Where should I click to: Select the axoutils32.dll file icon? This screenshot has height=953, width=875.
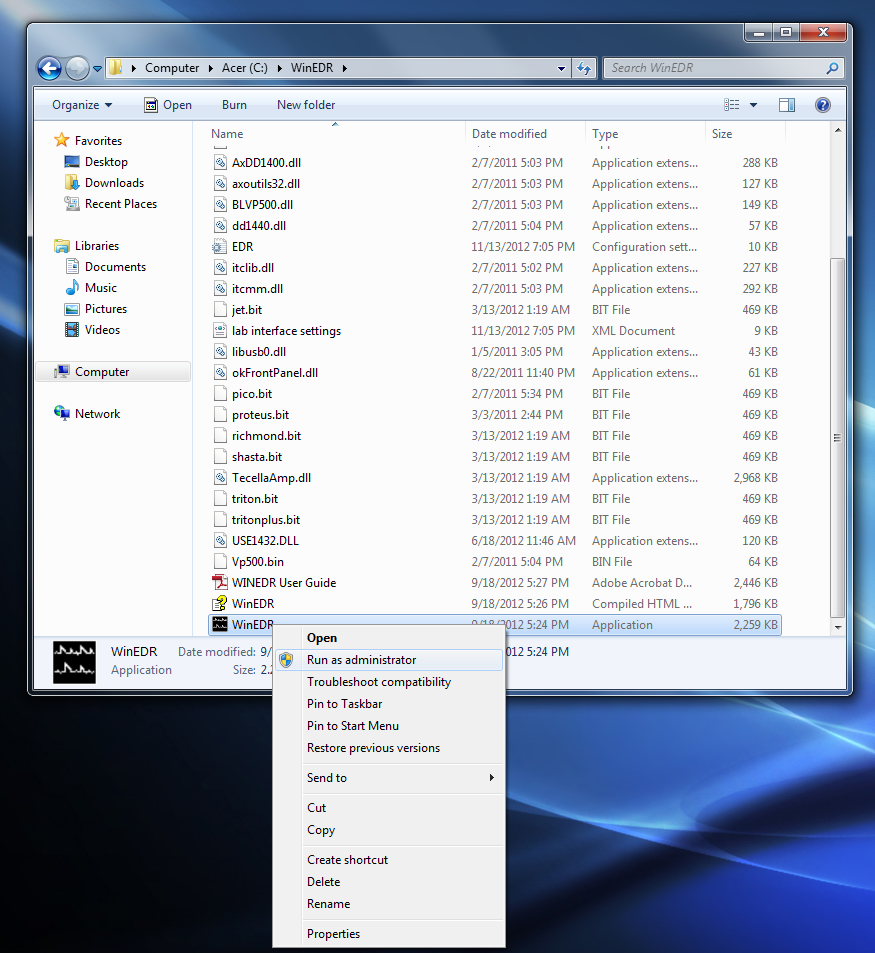click(x=220, y=184)
